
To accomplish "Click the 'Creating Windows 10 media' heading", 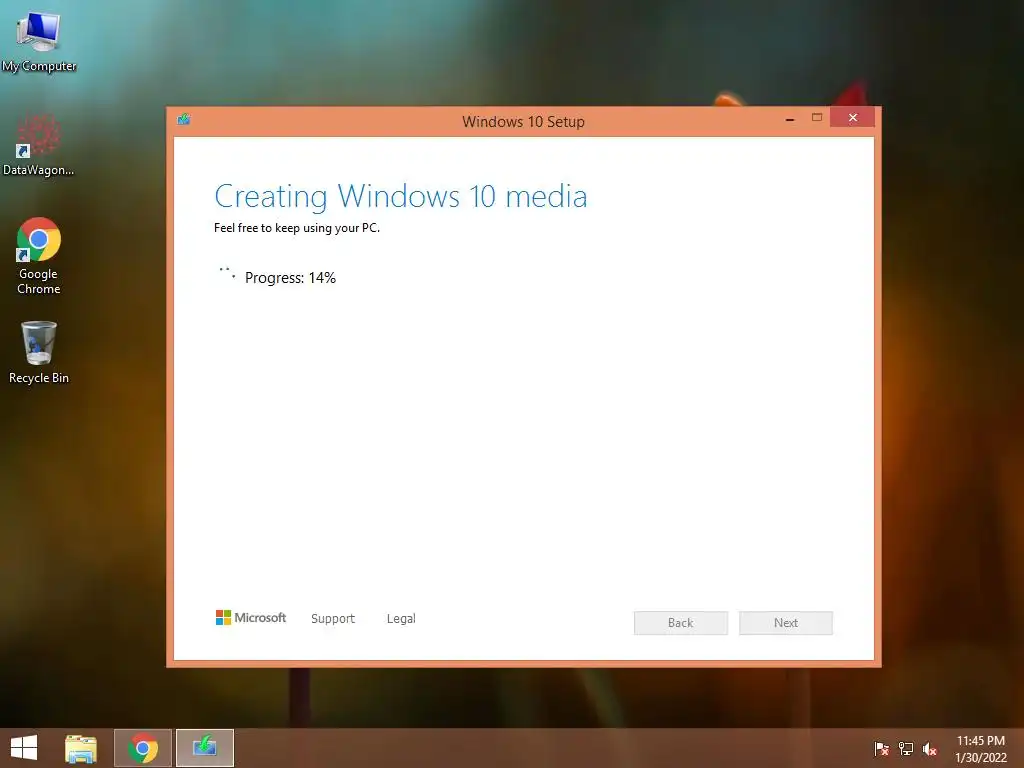I will click(401, 197).
